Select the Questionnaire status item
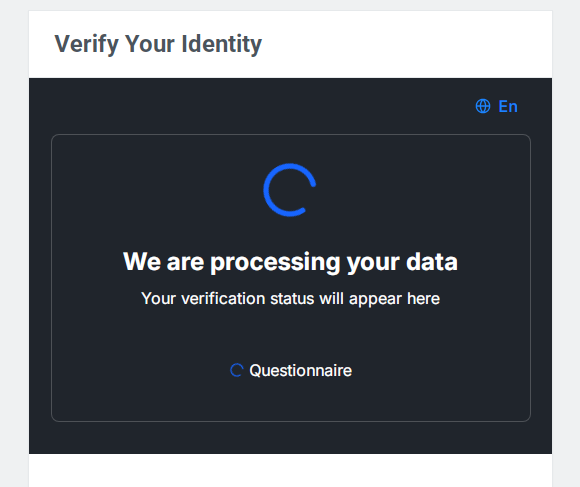 [291, 371]
